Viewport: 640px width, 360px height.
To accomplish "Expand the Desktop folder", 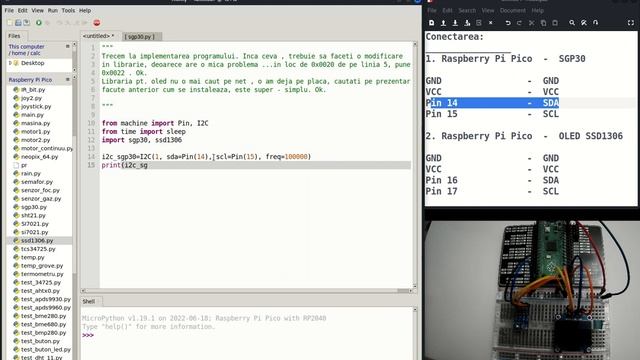I will pos(10,63).
